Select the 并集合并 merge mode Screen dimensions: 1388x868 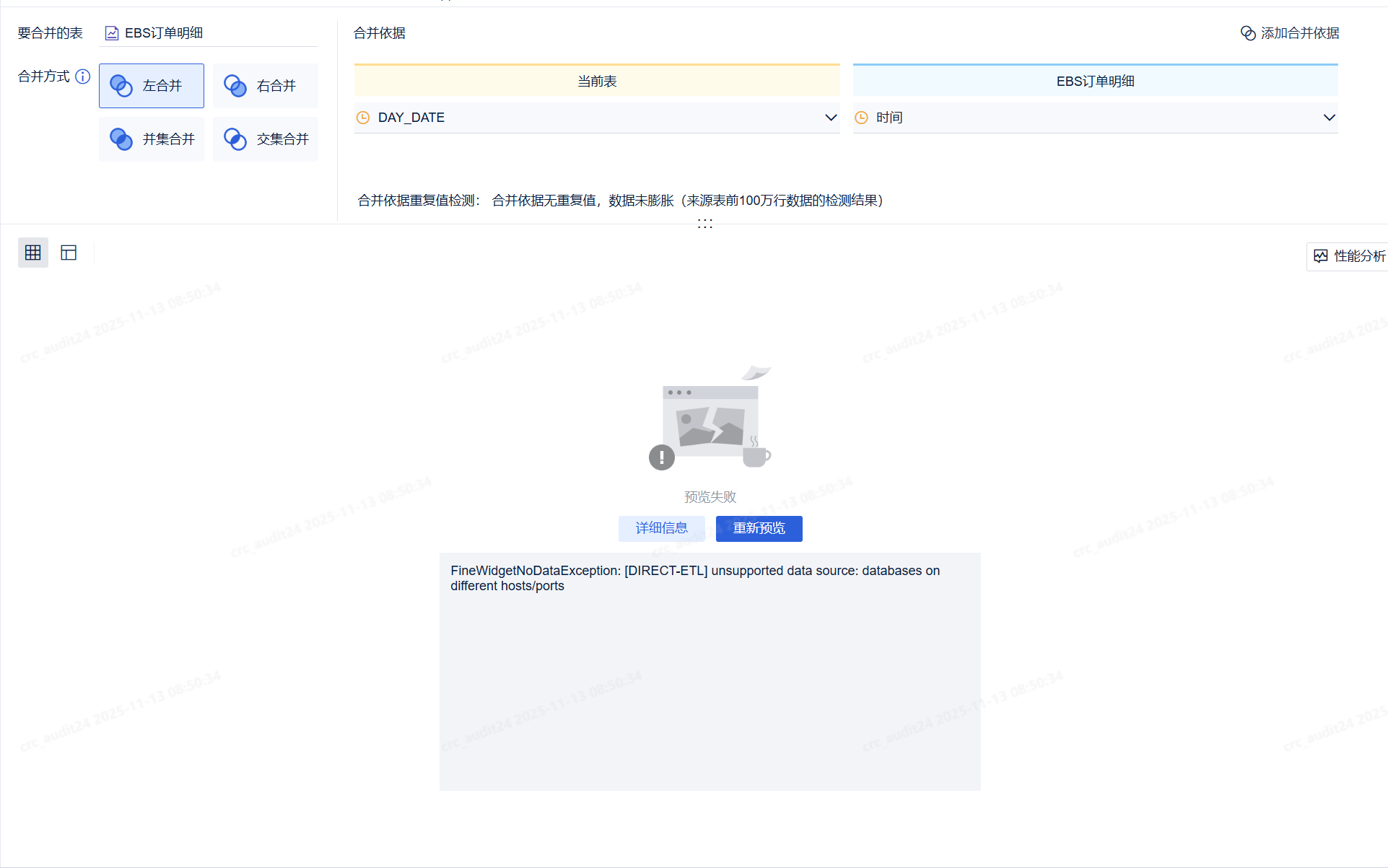152,139
